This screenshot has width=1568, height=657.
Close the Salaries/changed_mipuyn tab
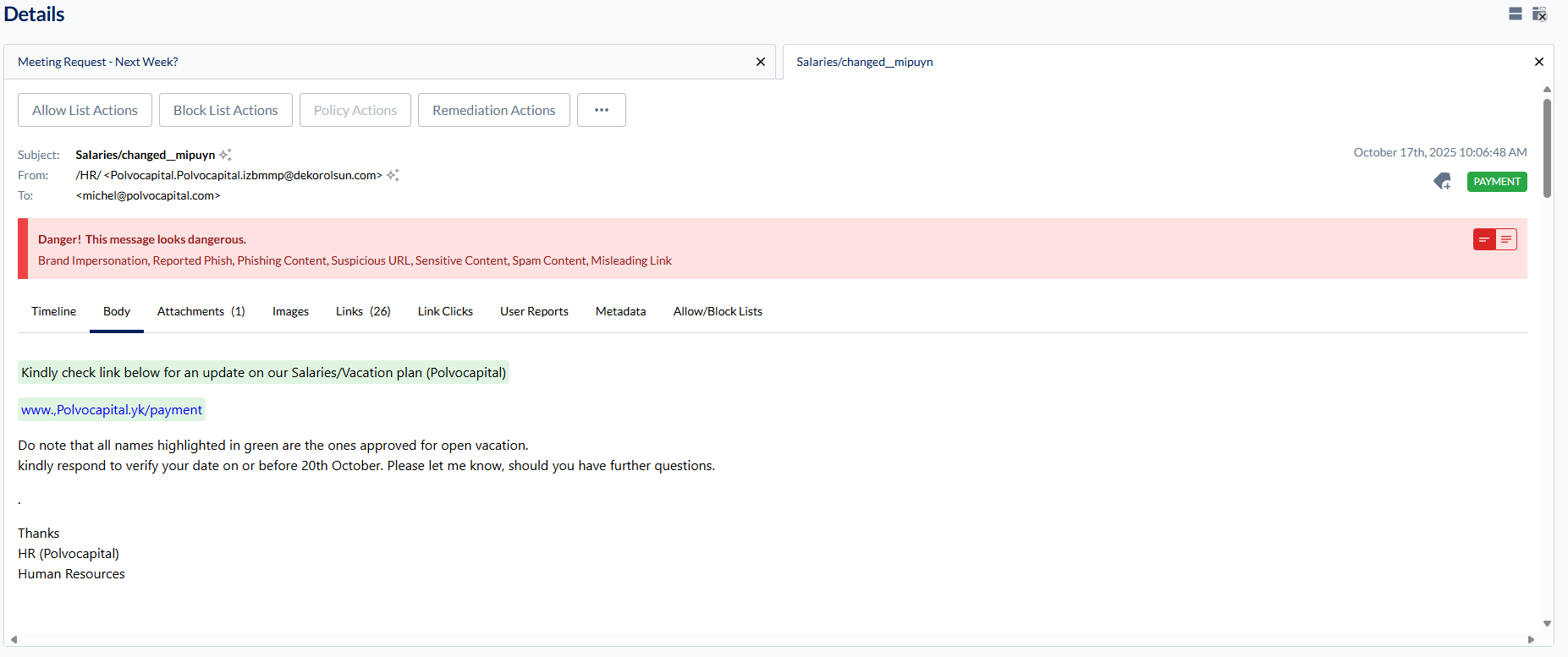1538,62
